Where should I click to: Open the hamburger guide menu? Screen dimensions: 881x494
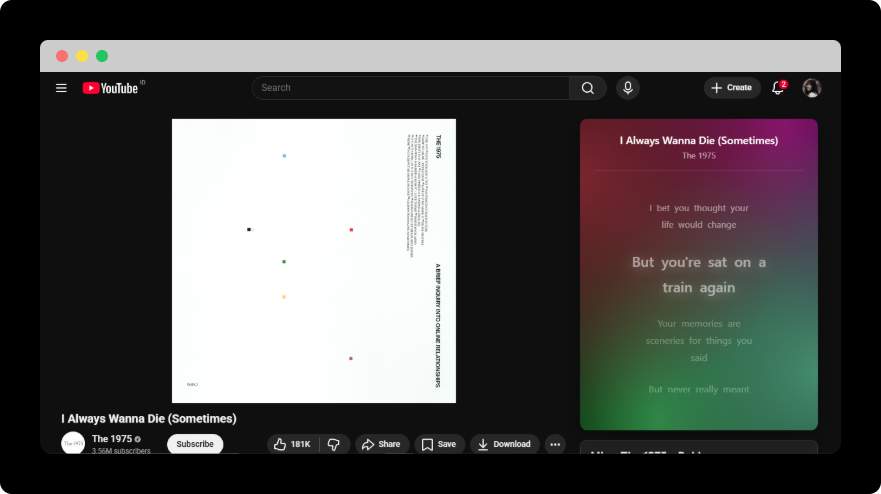pos(61,88)
